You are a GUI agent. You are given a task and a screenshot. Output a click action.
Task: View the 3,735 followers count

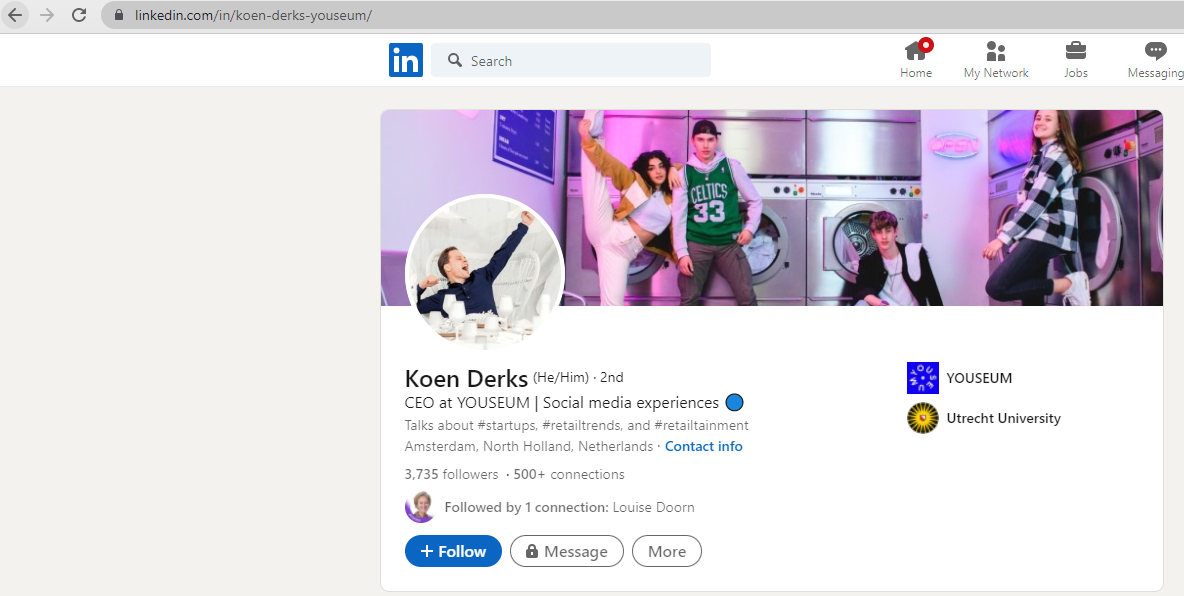(x=451, y=474)
